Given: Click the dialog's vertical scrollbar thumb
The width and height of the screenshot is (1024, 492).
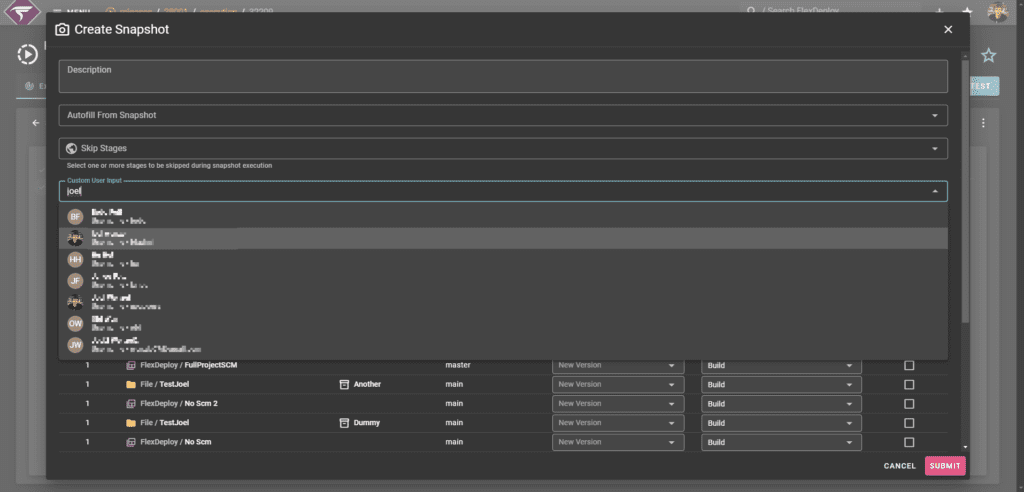Looking at the screenshot, I should 965,189.
